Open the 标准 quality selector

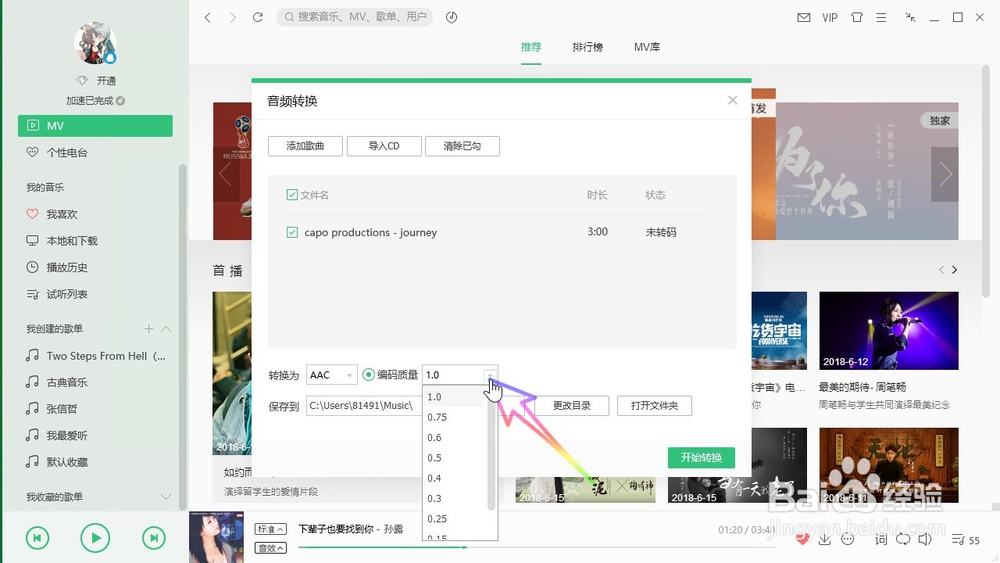coord(270,529)
